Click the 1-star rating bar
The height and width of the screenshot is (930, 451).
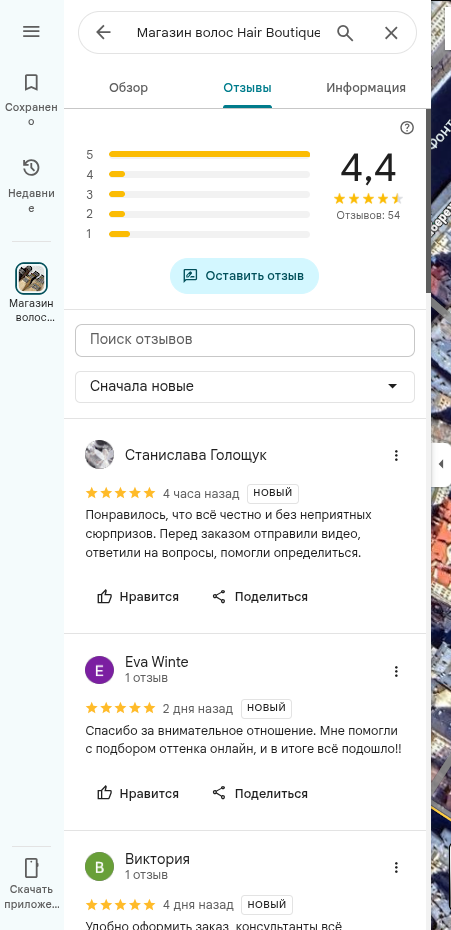coord(209,234)
